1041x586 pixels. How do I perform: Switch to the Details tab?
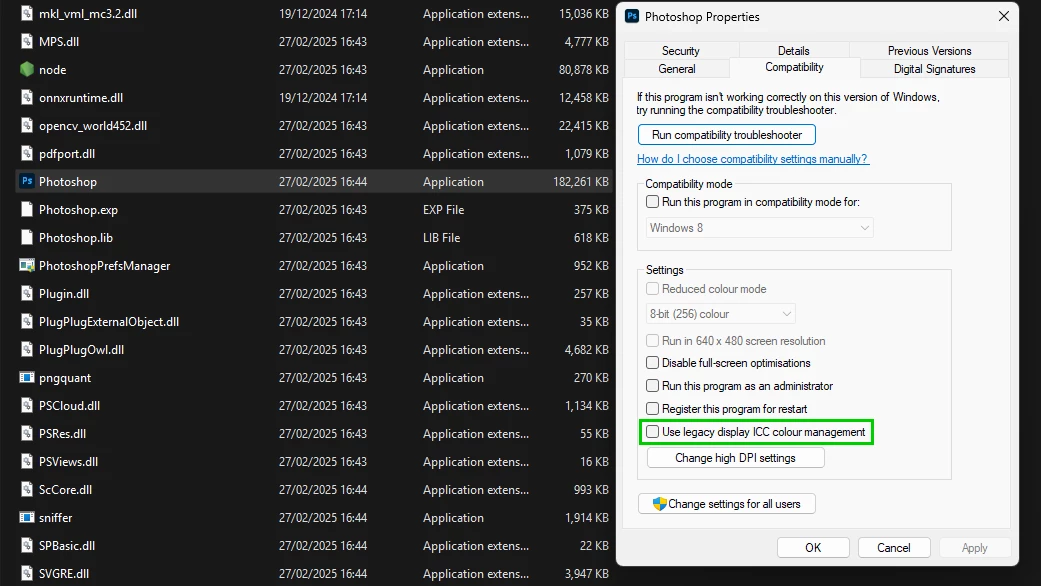pos(793,50)
